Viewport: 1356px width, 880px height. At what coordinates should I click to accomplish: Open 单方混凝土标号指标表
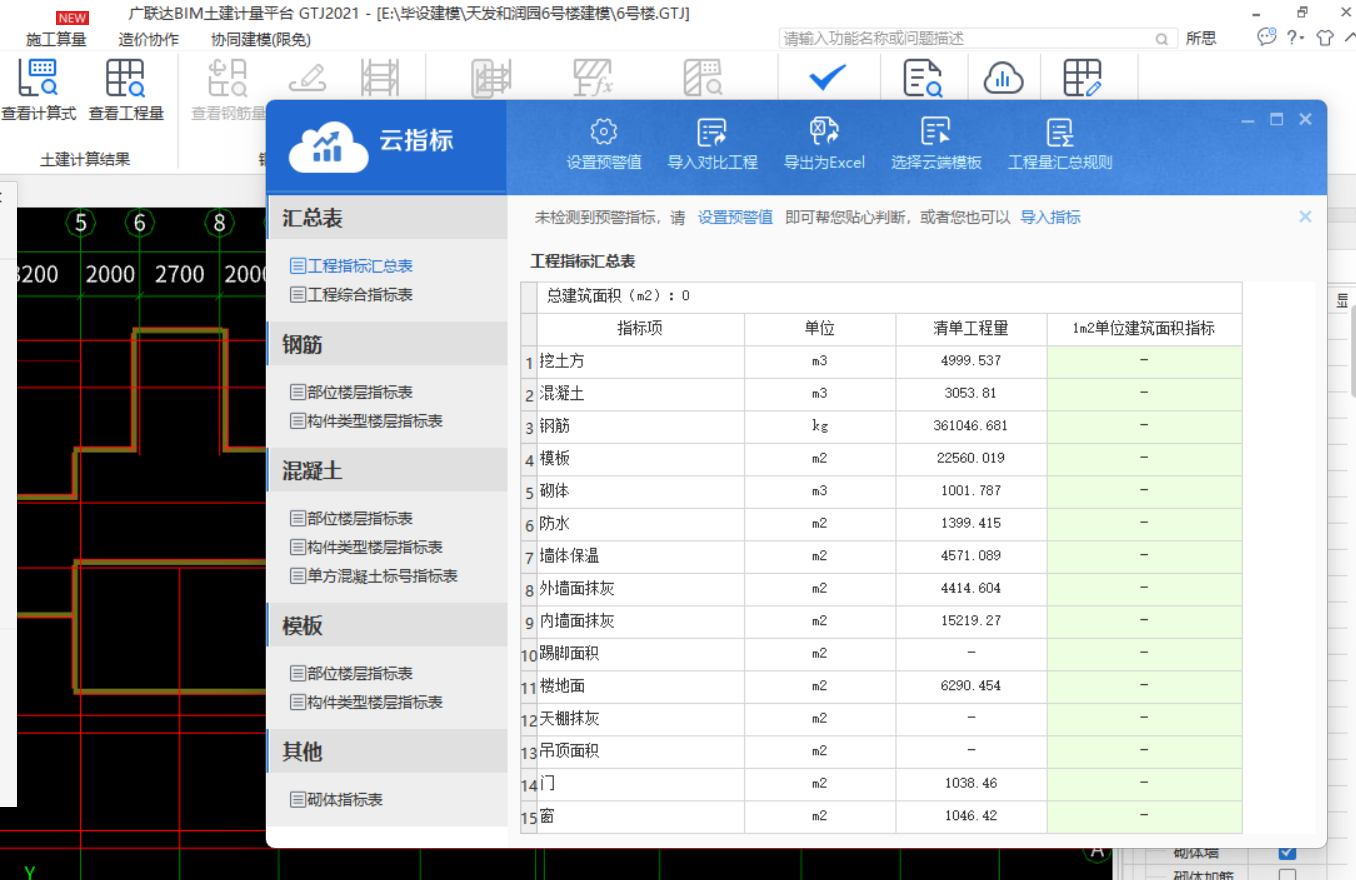(374, 576)
